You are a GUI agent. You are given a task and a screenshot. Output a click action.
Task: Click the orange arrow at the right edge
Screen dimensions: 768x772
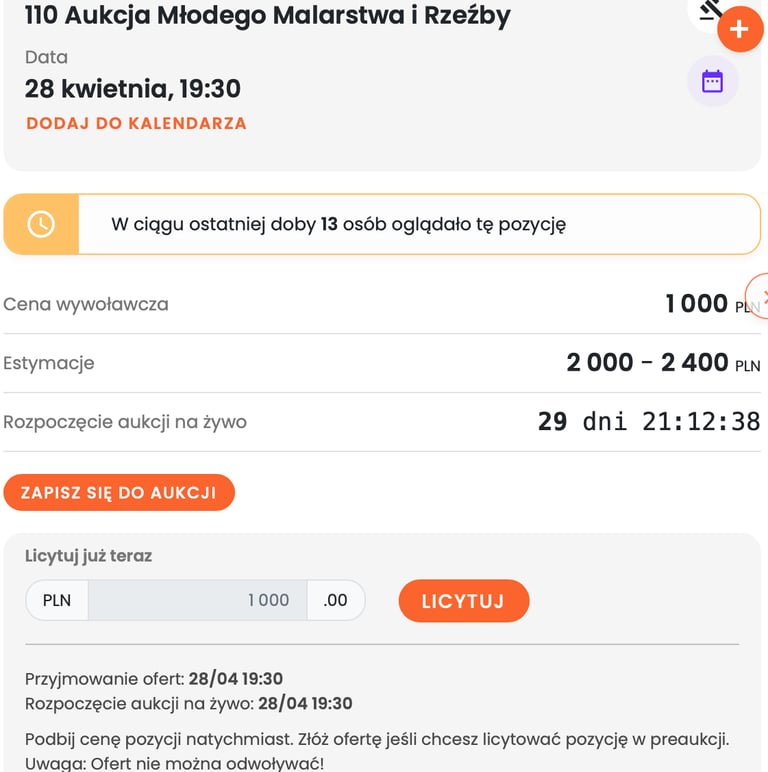pos(760,296)
